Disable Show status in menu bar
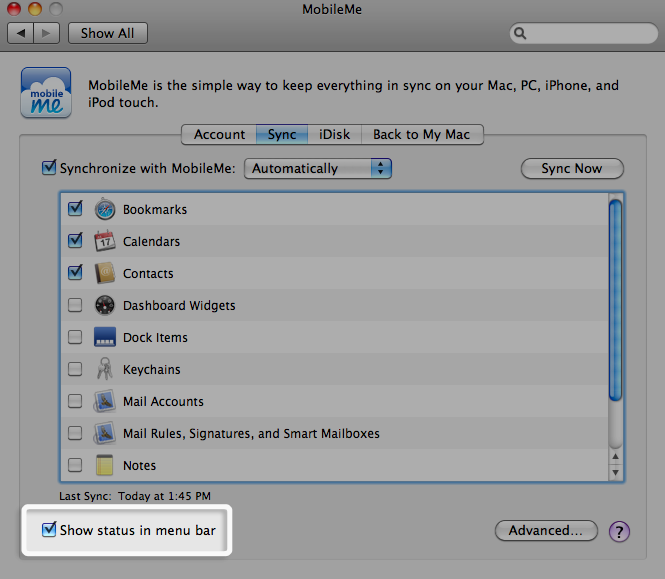The width and height of the screenshot is (665, 579). (x=49, y=530)
